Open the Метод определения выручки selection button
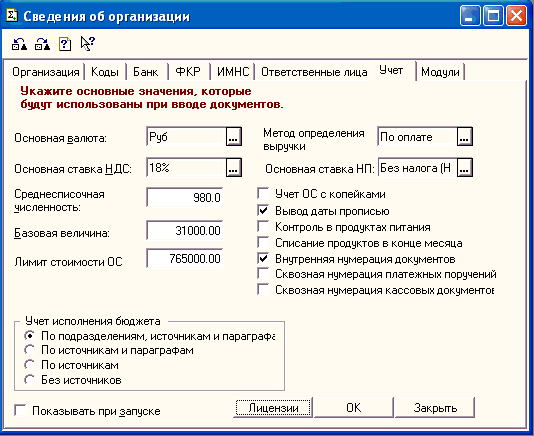The width and height of the screenshot is (534, 436). [465, 137]
